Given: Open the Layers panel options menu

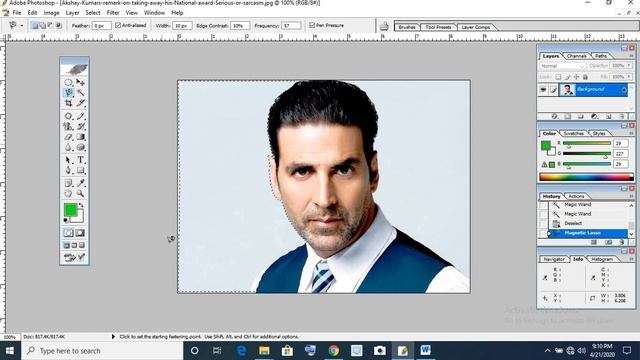Looking at the screenshot, I should click(x=631, y=56).
